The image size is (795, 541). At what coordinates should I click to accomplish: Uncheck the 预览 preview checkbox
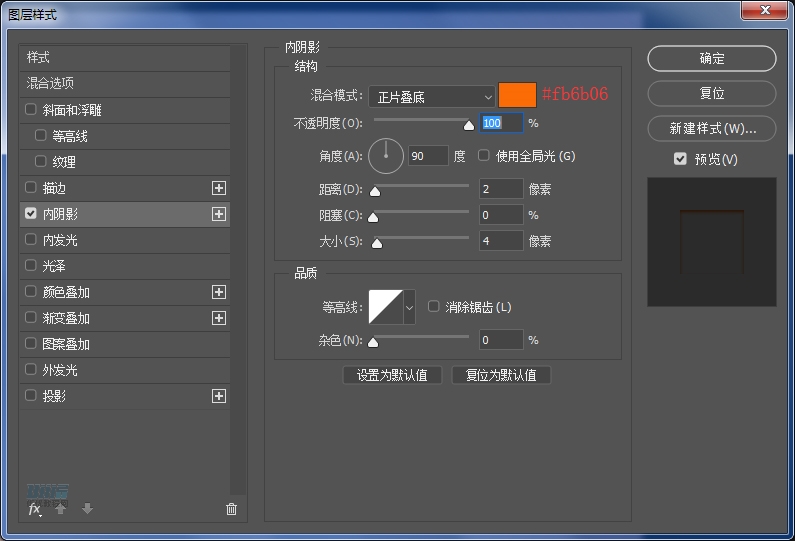point(680,159)
